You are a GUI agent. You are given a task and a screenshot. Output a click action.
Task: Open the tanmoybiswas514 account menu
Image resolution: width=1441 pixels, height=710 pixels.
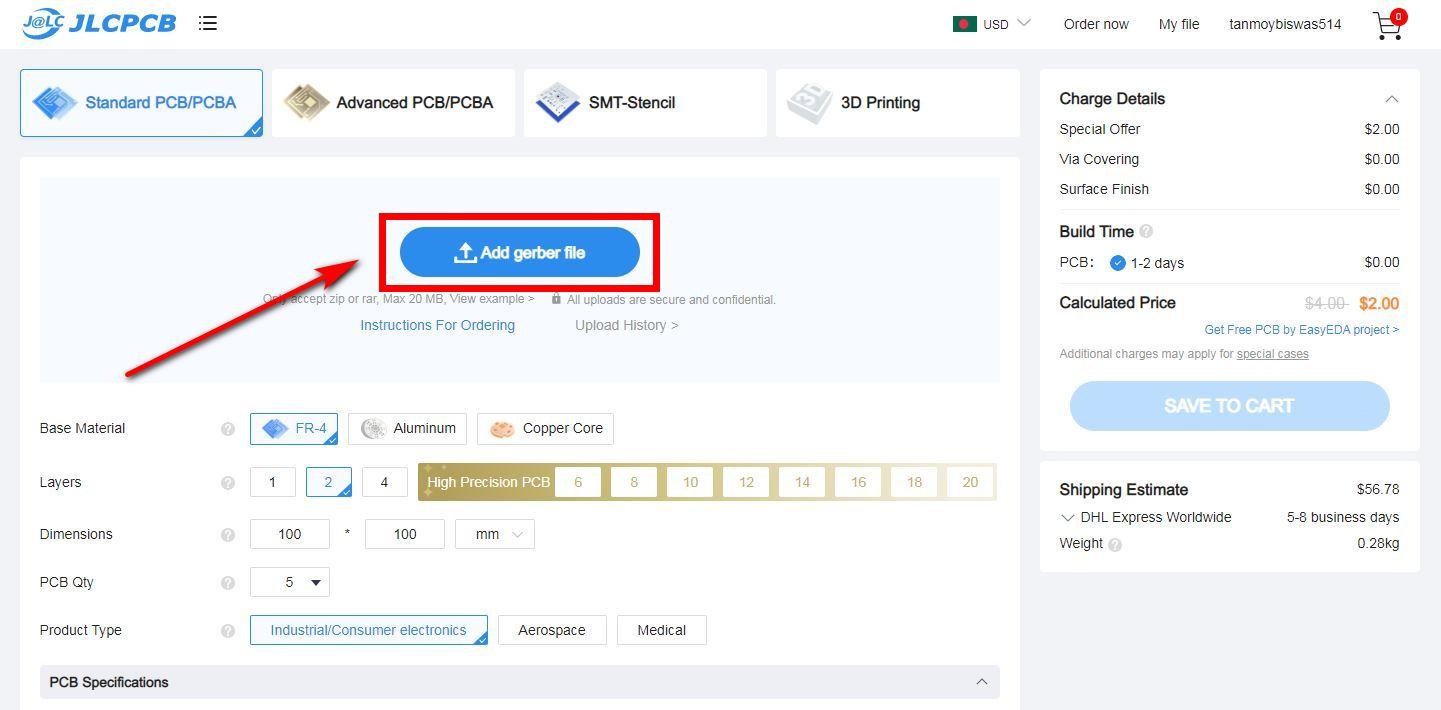1285,24
